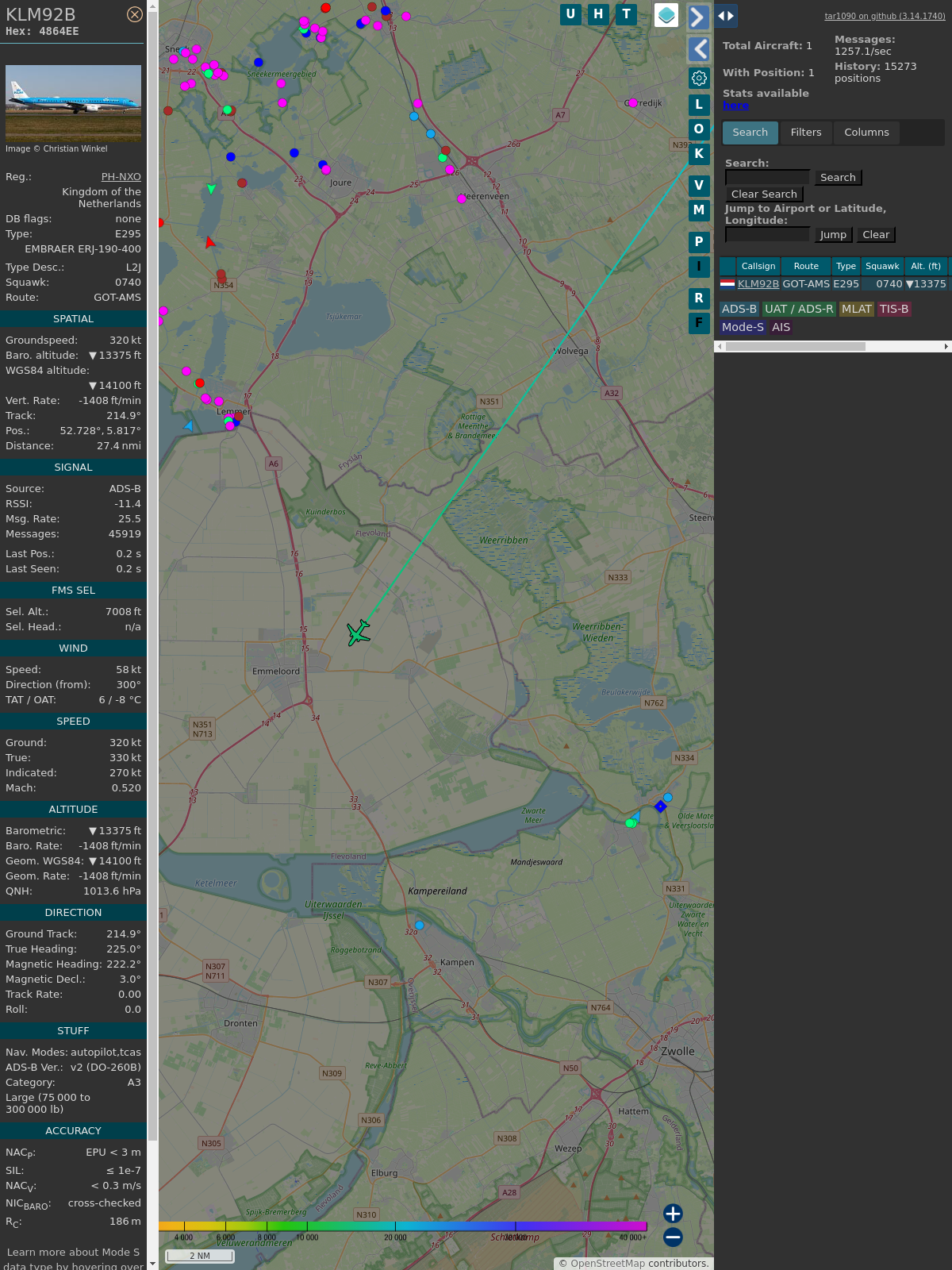The width and height of the screenshot is (952, 1270).
Task: Open the map layer switcher
Action: click(x=666, y=15)
